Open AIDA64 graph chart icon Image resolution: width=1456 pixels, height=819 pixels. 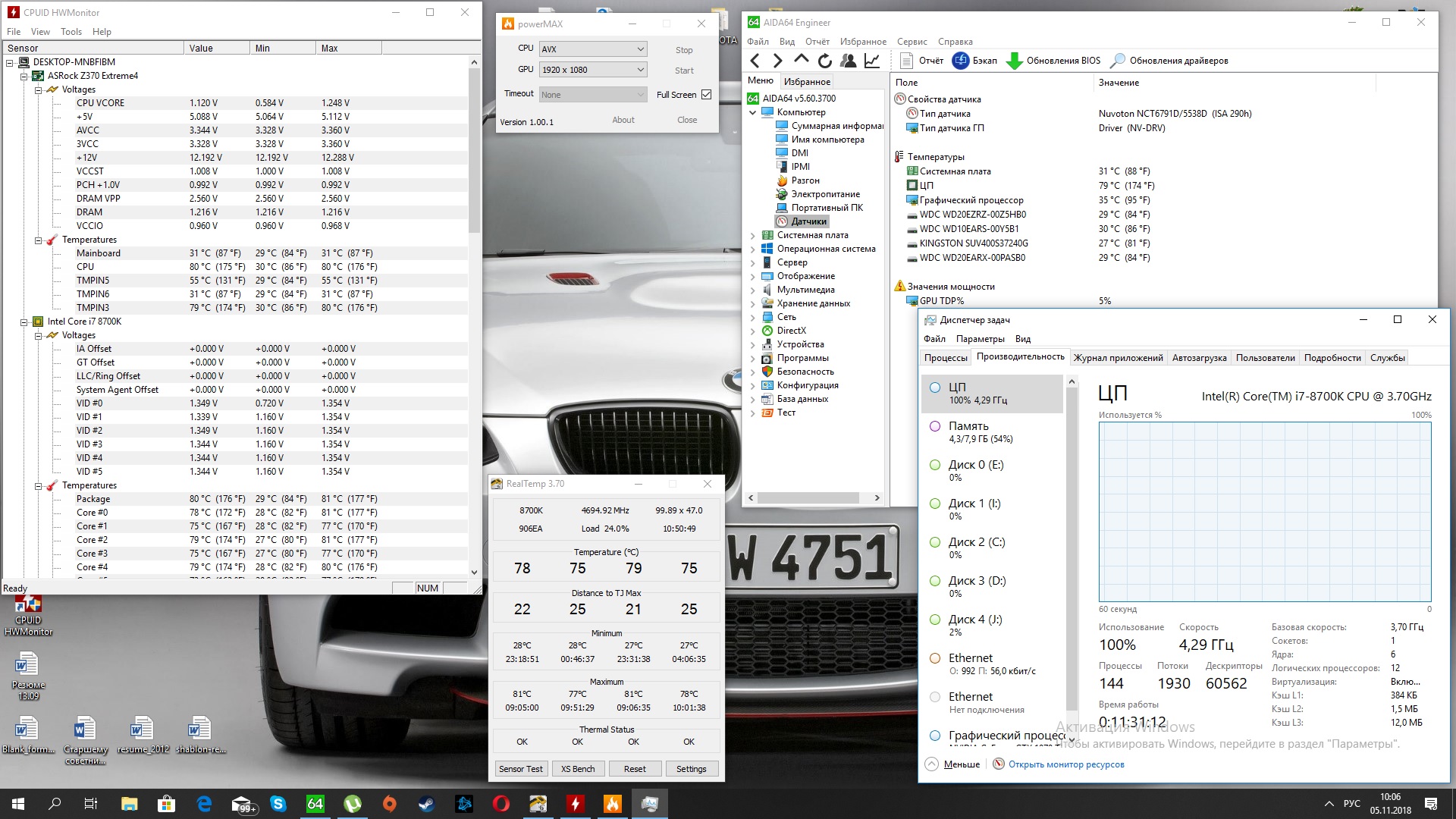pyautogui.click(x=872, y=61)
